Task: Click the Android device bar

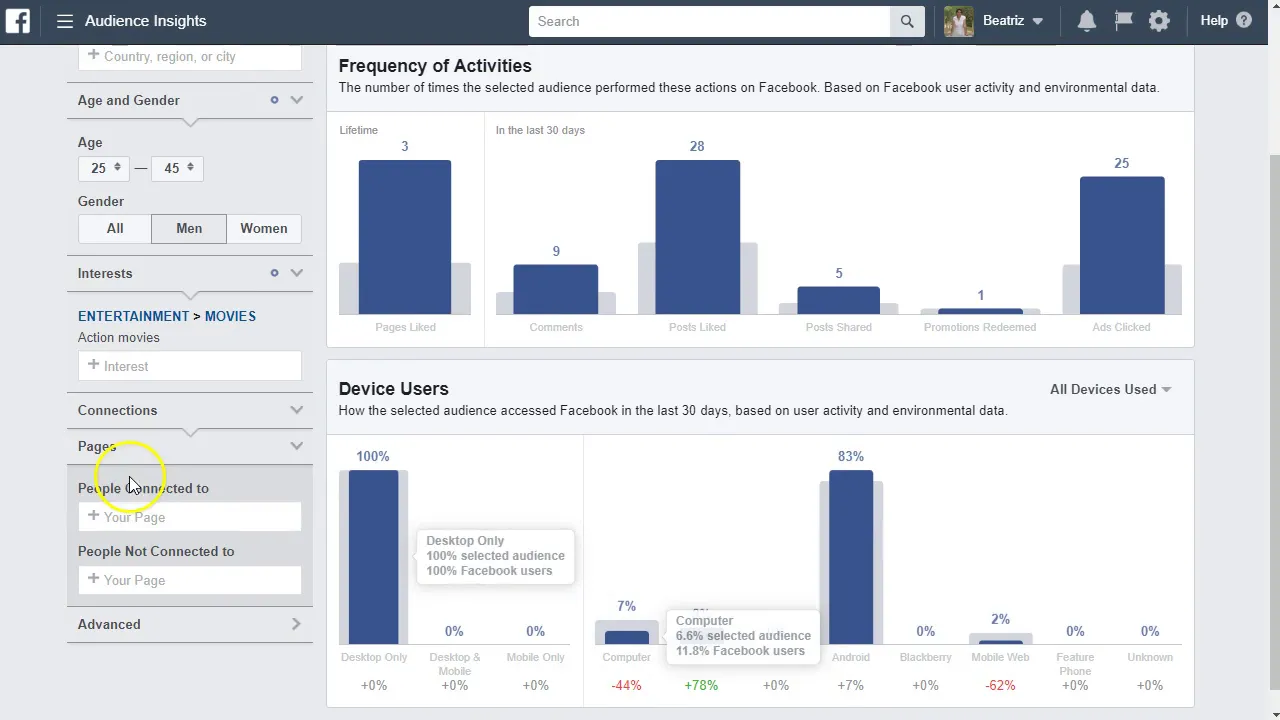Action: pos(851,557)
